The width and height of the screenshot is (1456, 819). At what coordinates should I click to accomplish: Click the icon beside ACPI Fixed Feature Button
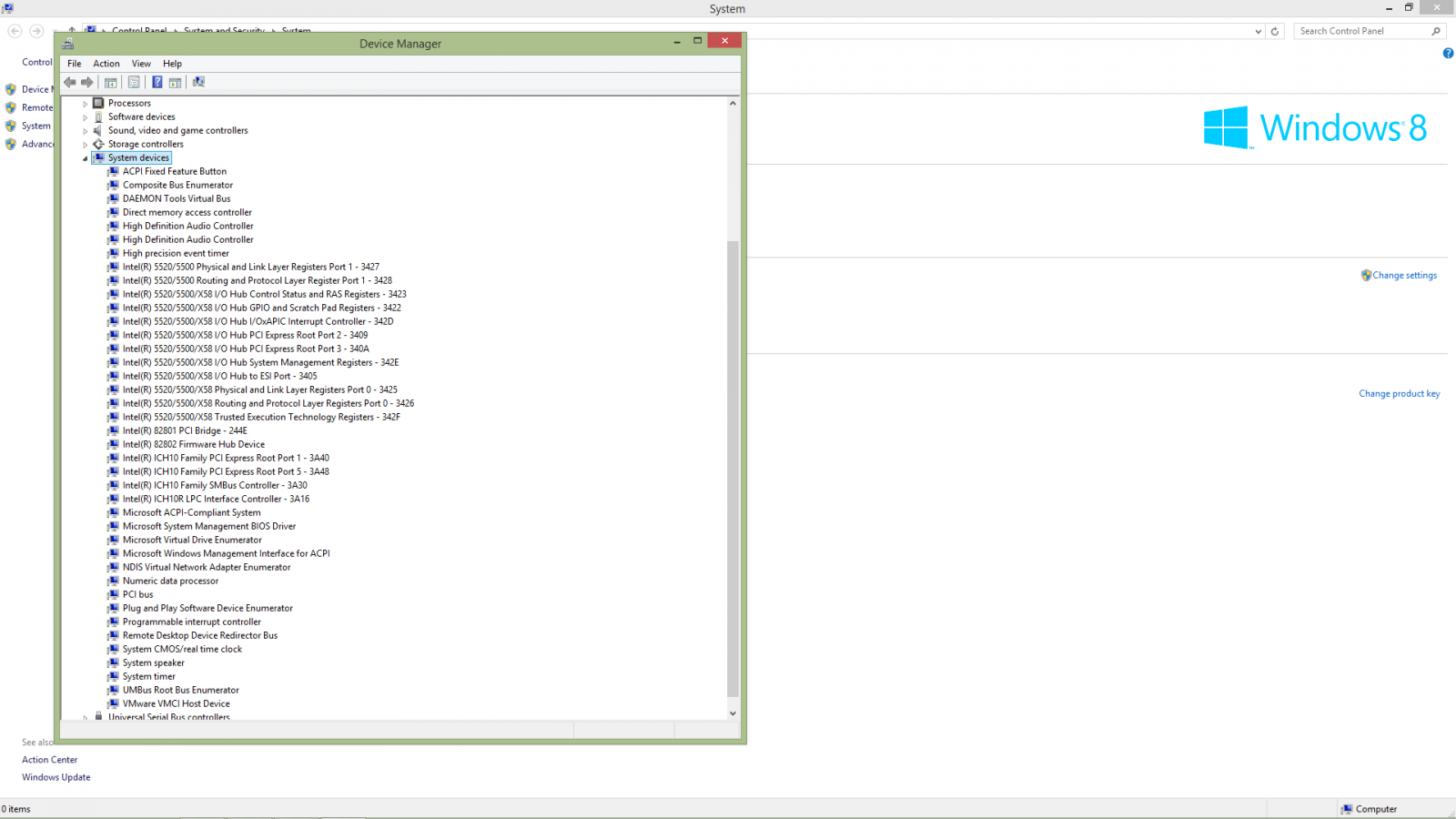pyautogui.click(x=114, y=171)
